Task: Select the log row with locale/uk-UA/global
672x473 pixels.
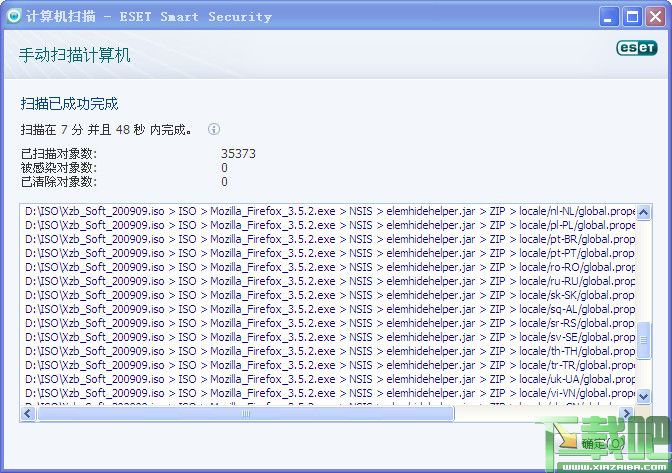Action: point(330,379)
